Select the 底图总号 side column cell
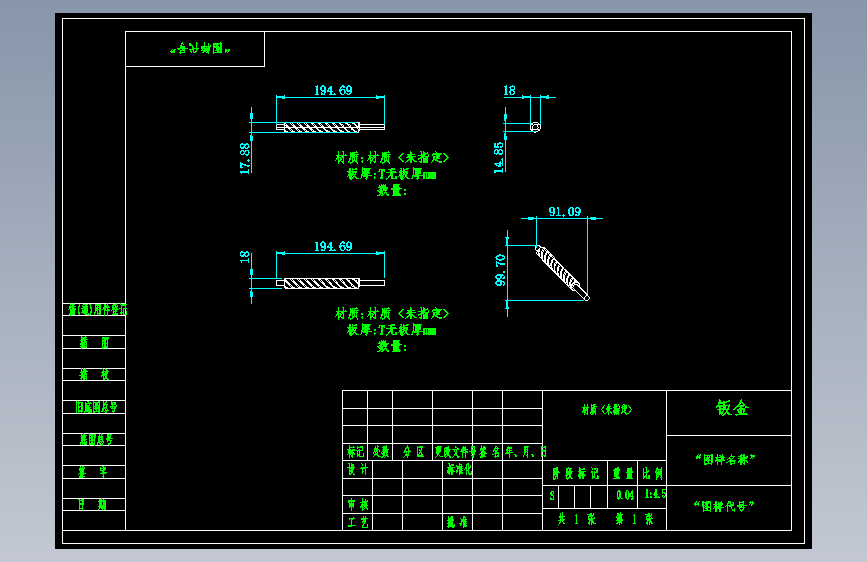Viewport: 867px width, 562px height. tap(94, 439)
